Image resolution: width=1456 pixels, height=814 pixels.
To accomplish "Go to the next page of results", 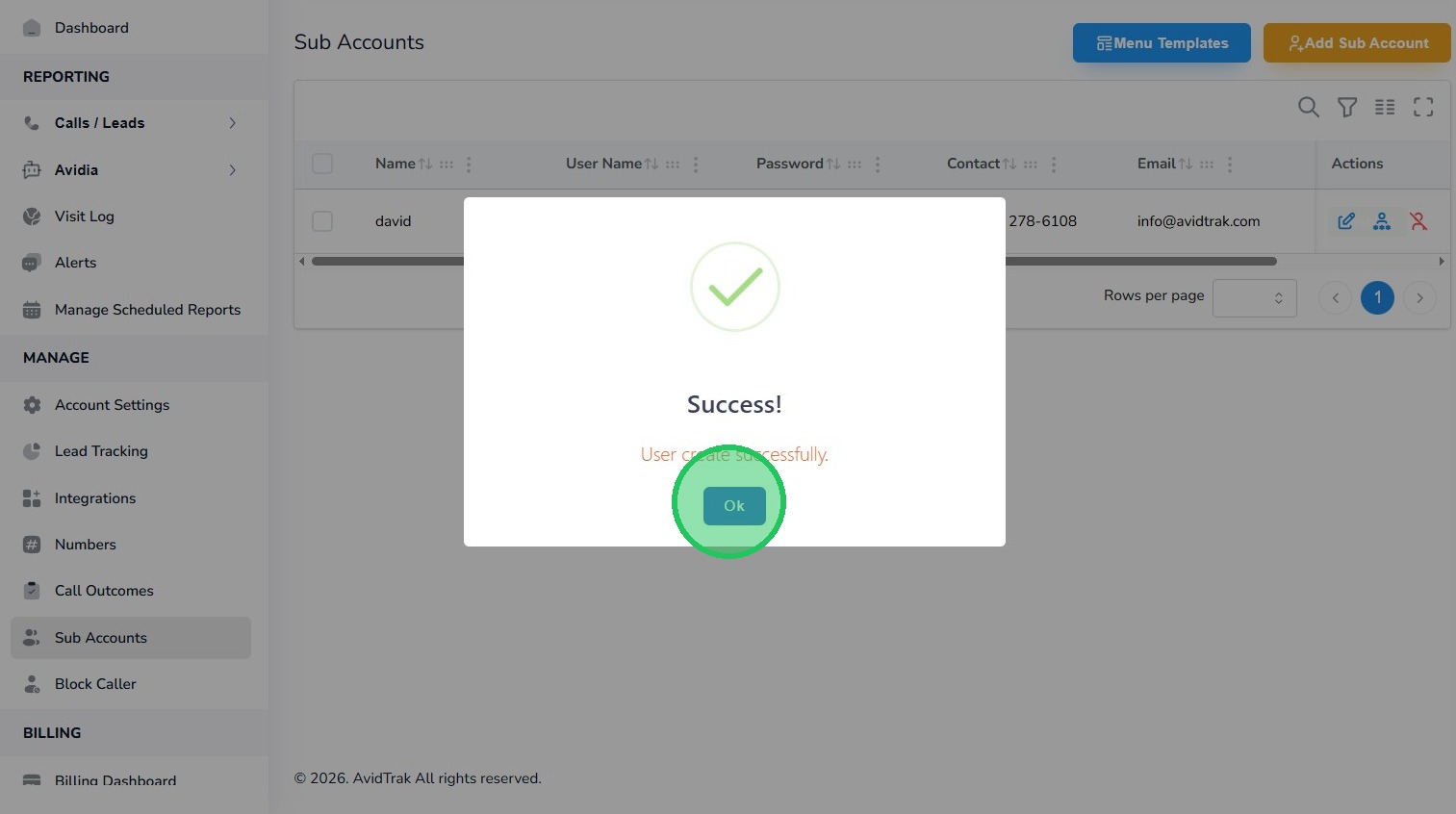I will click(1419, 298).
